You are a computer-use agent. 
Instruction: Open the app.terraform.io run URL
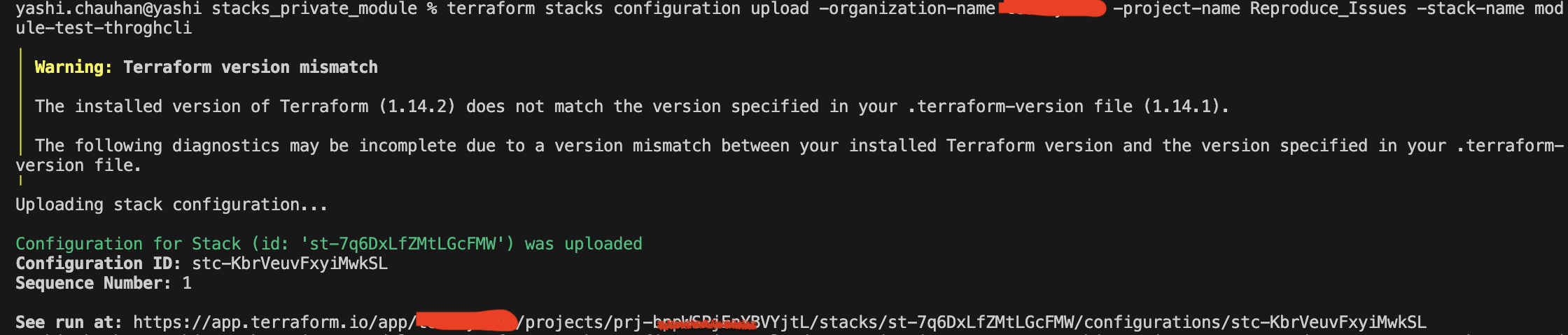(778, 322)
